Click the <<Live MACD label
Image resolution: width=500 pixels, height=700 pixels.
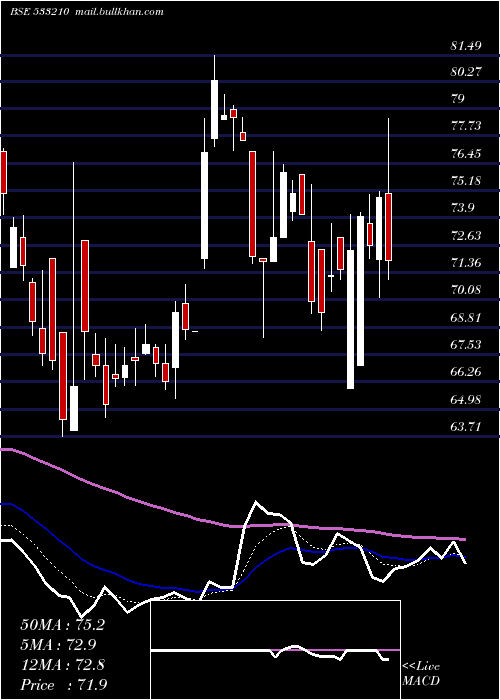[x=421, y=673]
